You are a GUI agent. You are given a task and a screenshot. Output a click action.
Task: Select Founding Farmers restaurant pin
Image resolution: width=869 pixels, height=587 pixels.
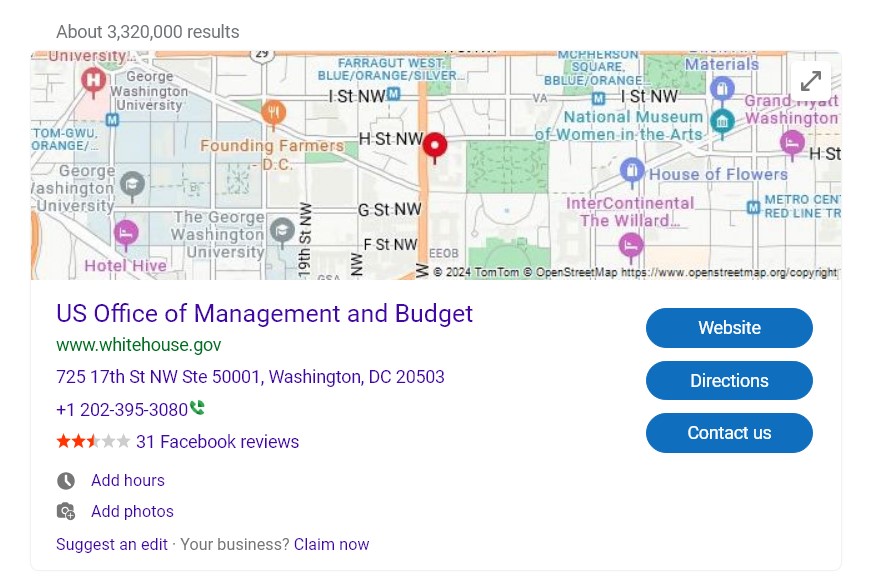click(x=273, y=115)
